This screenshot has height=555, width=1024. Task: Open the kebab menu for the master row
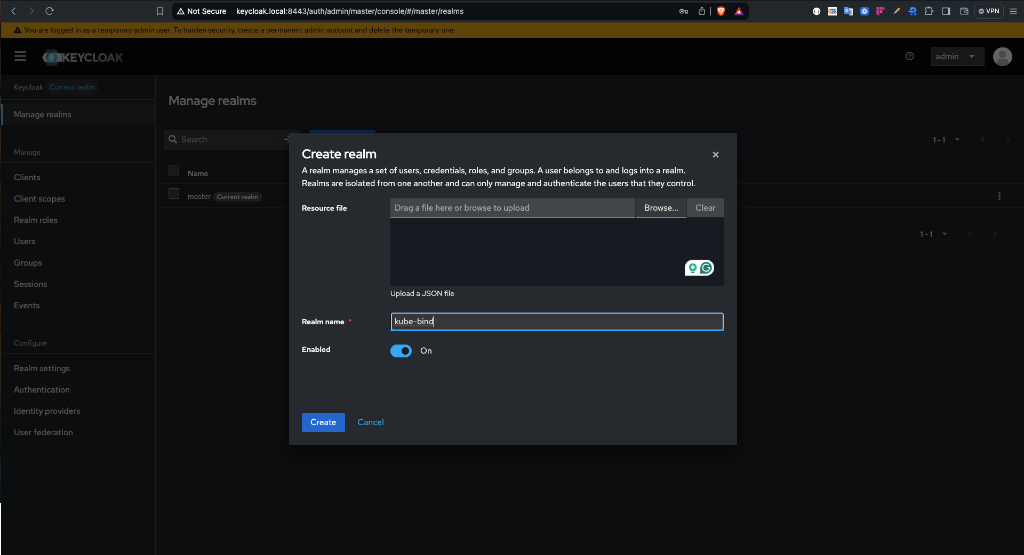click(999, 196)
